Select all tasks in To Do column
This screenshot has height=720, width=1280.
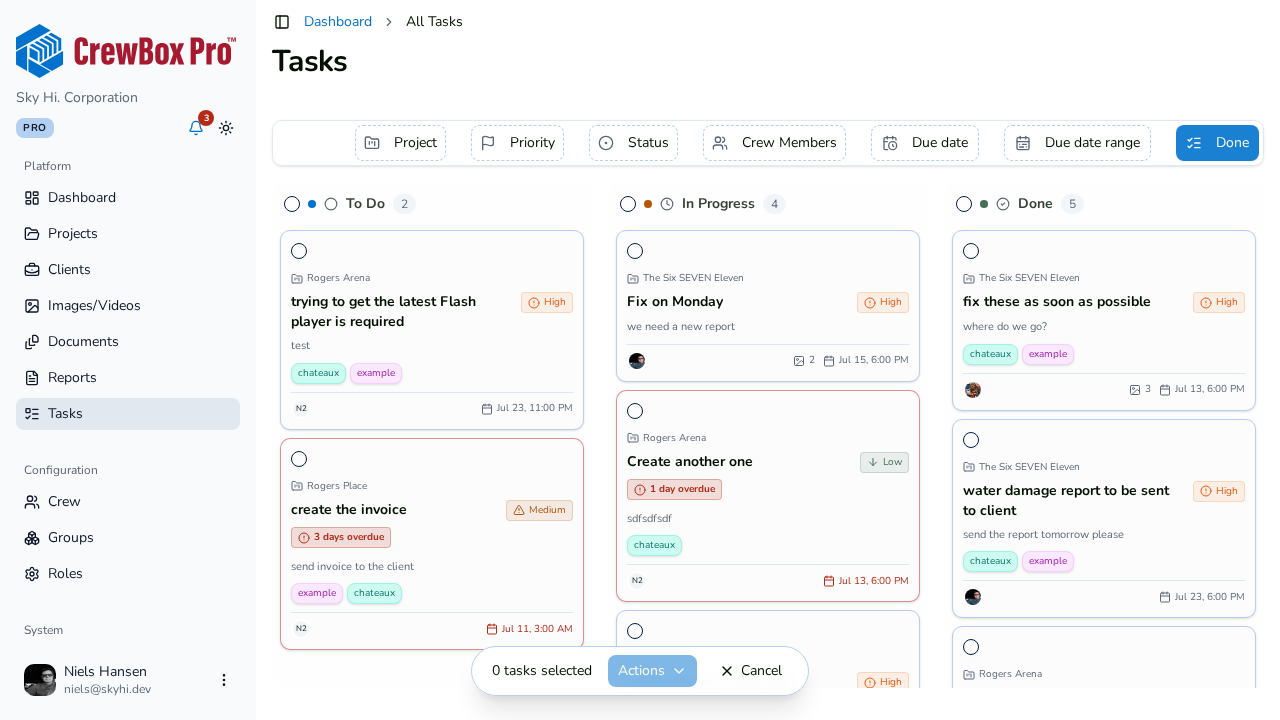(x=292, y=204)
